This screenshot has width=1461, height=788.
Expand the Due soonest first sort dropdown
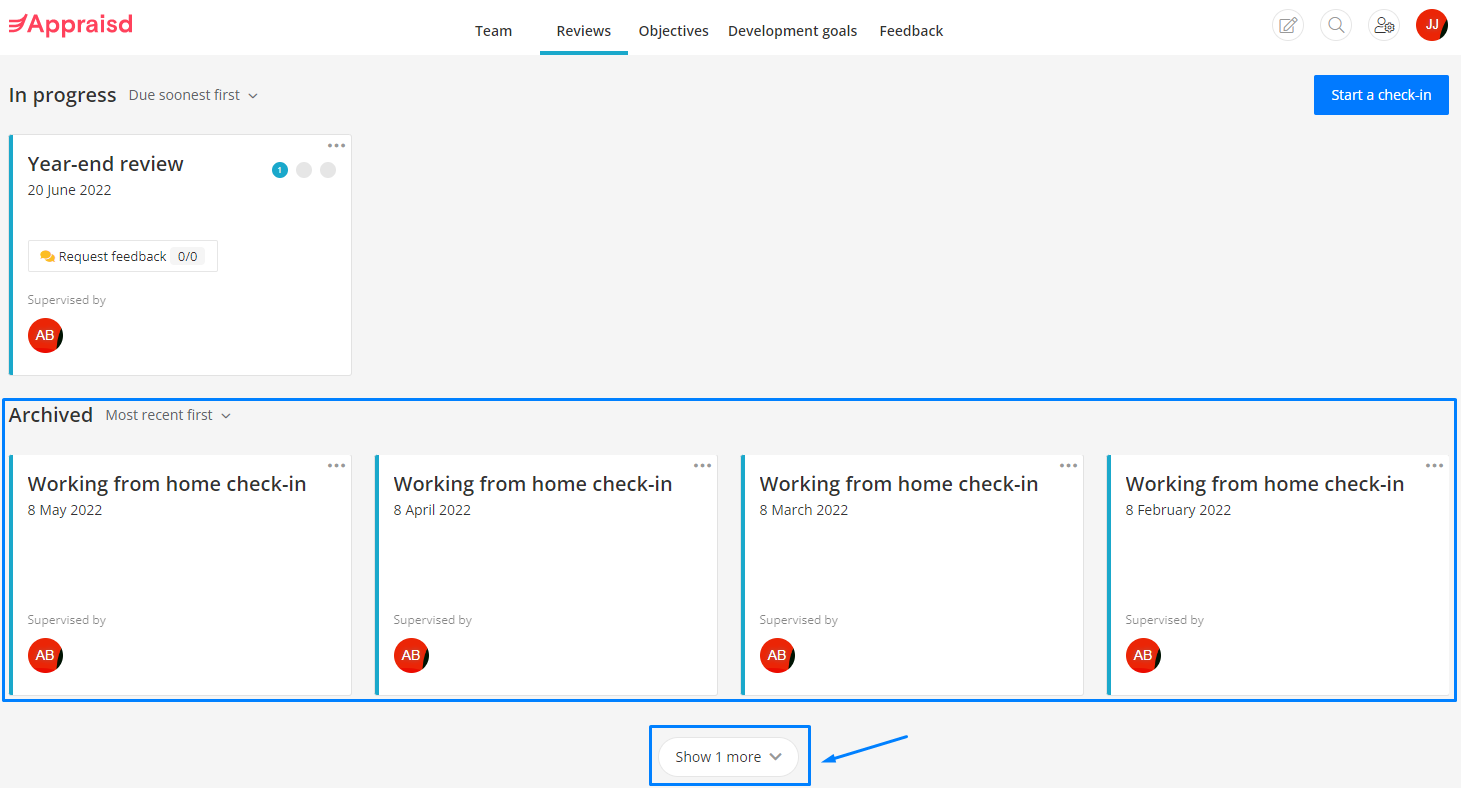click(x=193, y=95)
